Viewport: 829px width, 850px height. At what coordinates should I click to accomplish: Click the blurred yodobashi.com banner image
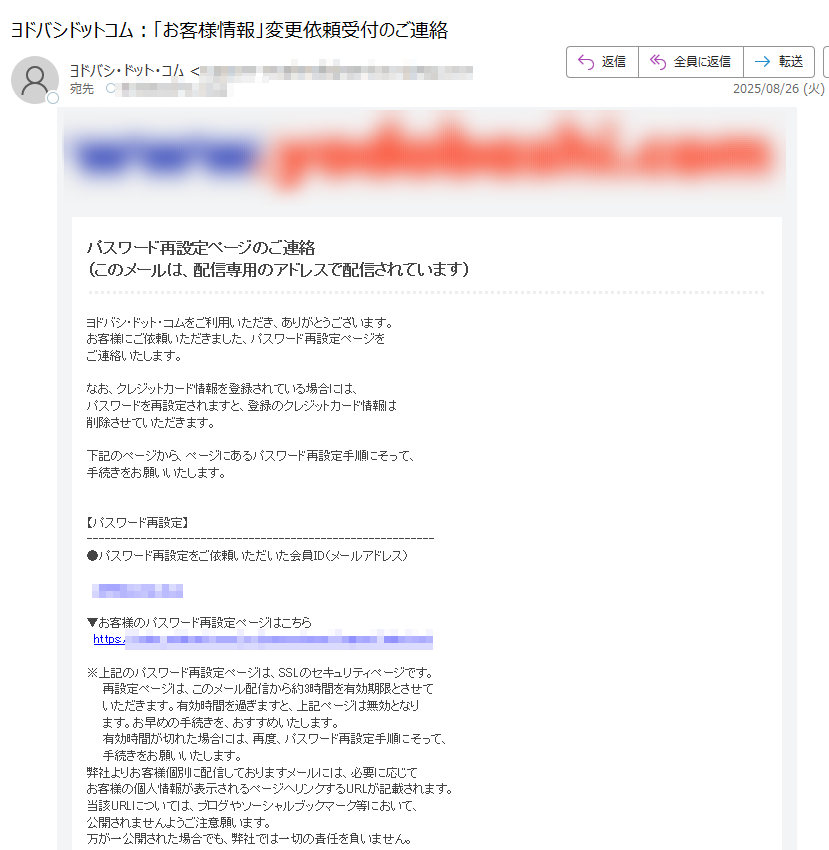425,154
